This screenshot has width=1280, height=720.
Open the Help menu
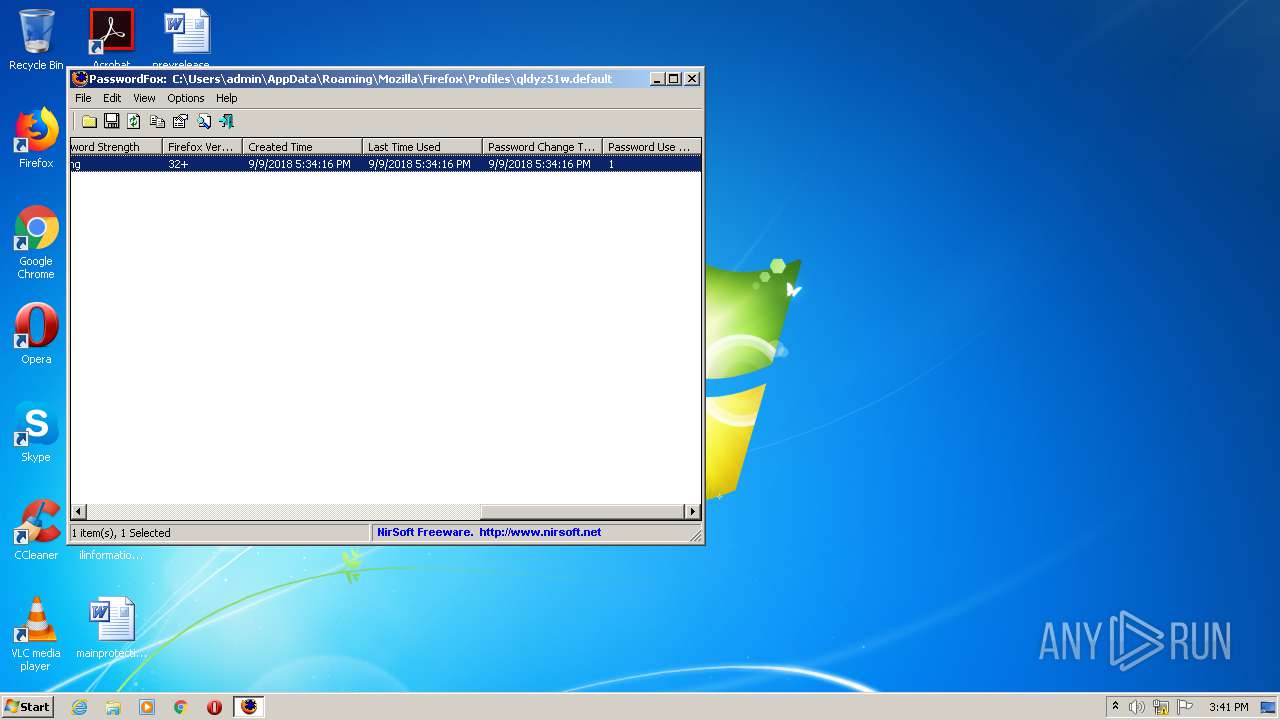click(x=227, y=98)
